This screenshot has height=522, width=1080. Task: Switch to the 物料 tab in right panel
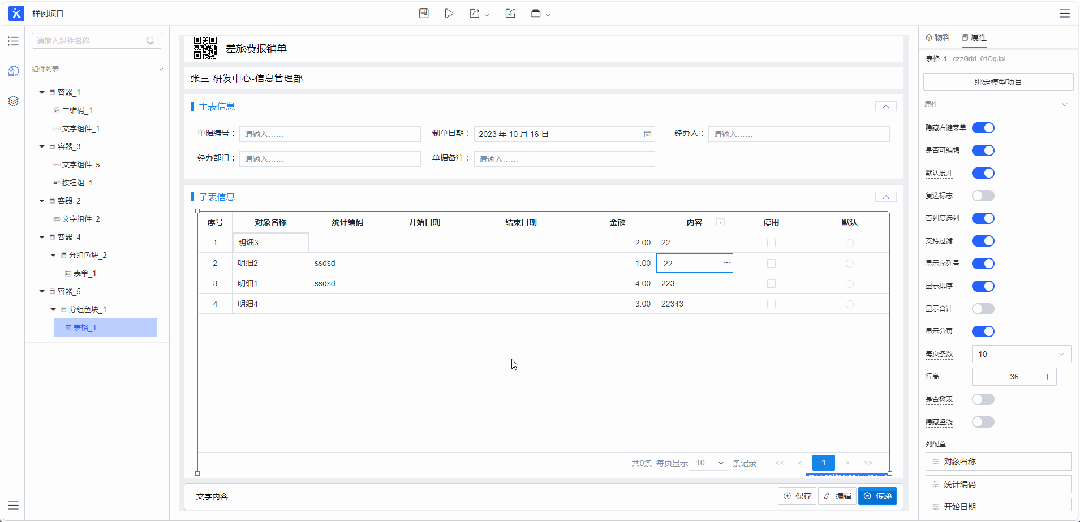[937, 37]
